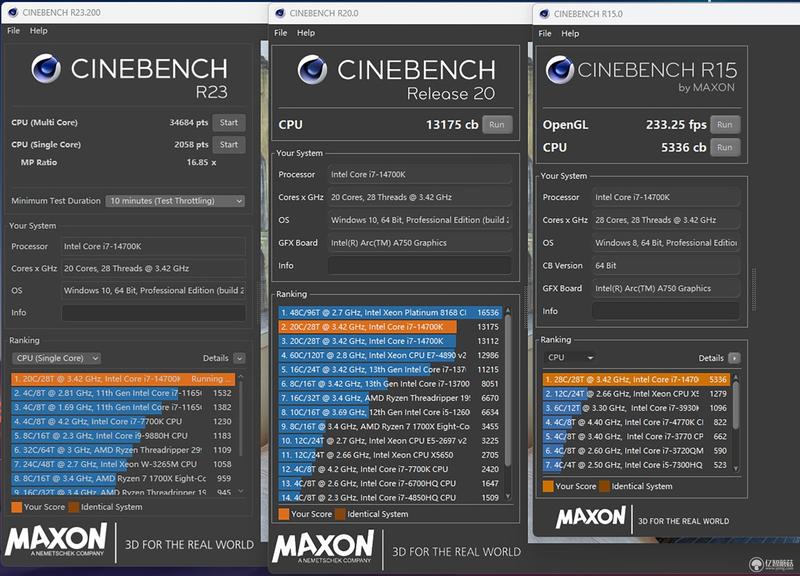Image resolution: width=800 pixels, height=576 pixels.
Task: Select R15 ranking row Xeon scoring 1279
Action: tap(637, 394)
